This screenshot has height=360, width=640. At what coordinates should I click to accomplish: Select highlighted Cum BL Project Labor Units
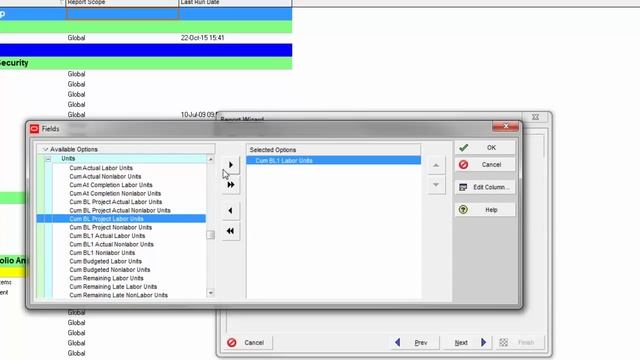click(x=121, y=219)
